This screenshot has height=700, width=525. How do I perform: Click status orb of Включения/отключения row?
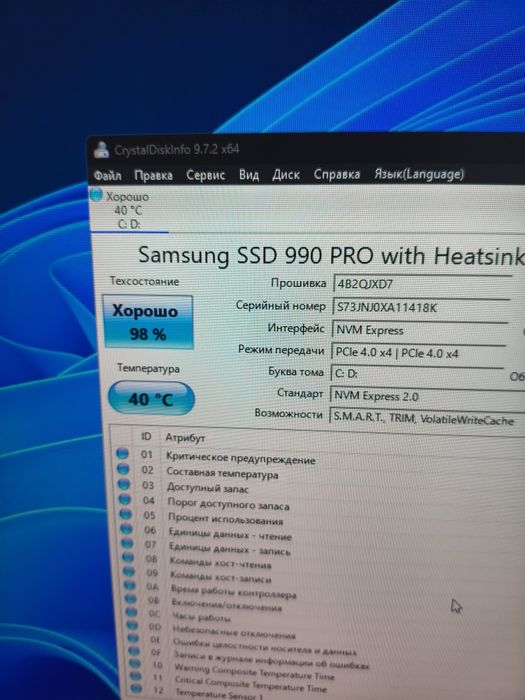(130, 599)
